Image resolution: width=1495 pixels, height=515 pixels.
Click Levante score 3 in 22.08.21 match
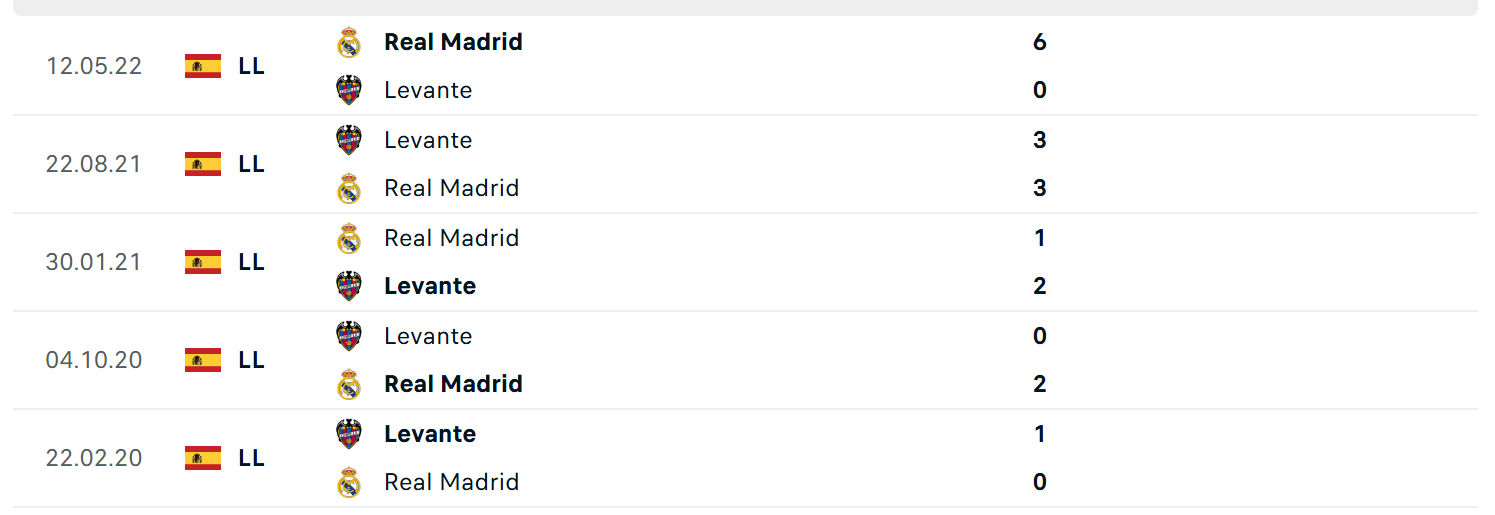(x=1040, y=140)
